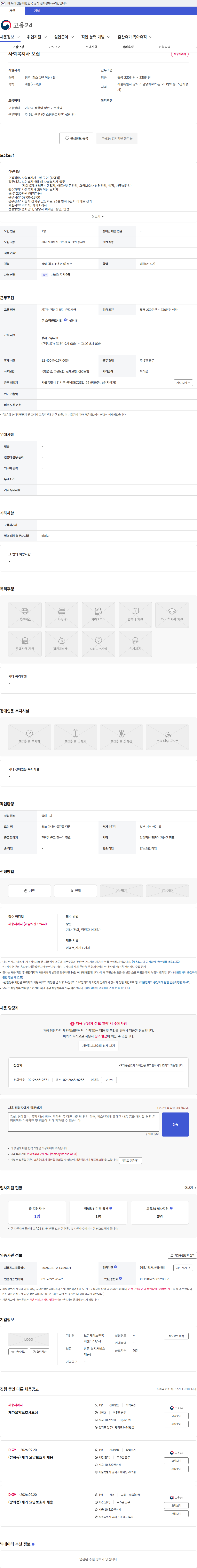Click the 관심기업 star button
Screen dimensions: 197x1568
18,1352
